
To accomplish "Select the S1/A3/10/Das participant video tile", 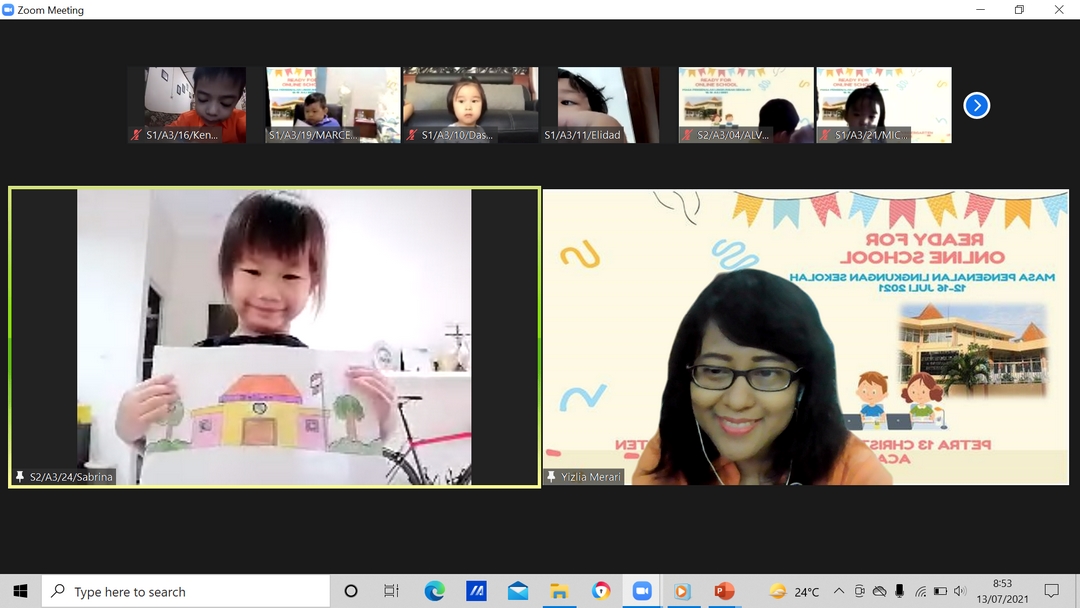I will (x=470, y=104).
